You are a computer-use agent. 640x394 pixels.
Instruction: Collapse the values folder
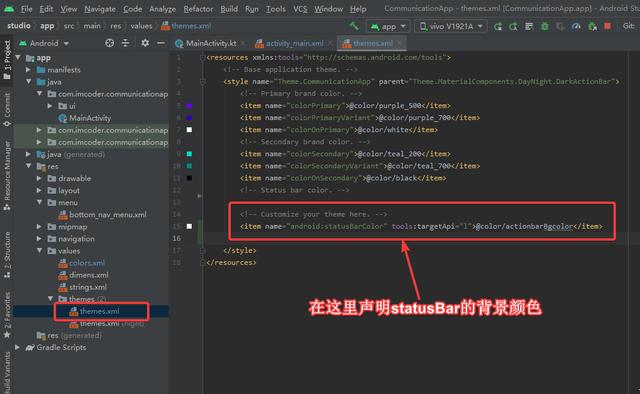39,251
